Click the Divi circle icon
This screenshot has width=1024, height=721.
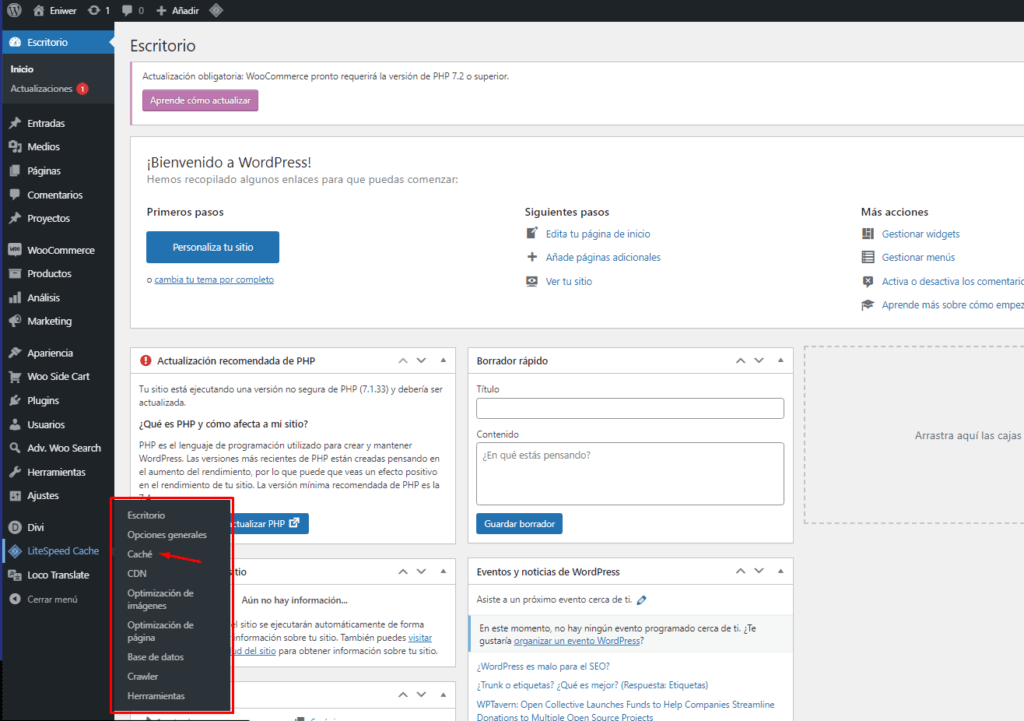pyautogui.click(x=15, y=528)
